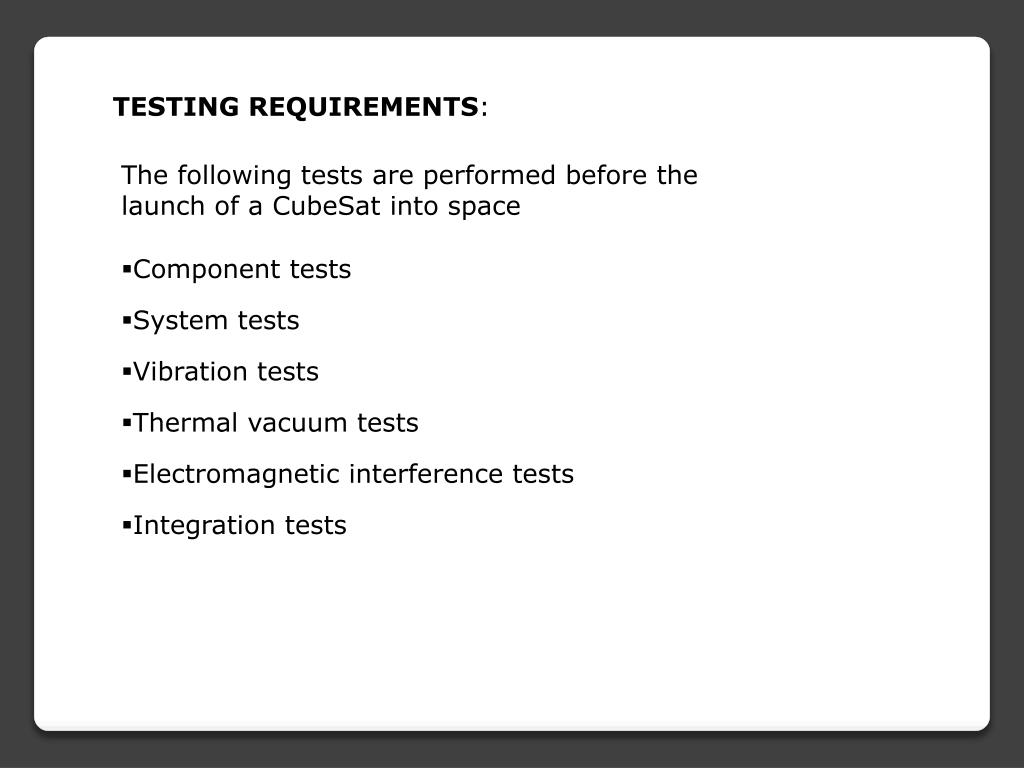Viewport: 1024px width, 768px height.
Task: Click the word 'performed' in the intro sentence
Action: pyautogui.click(x=489, y=177)
